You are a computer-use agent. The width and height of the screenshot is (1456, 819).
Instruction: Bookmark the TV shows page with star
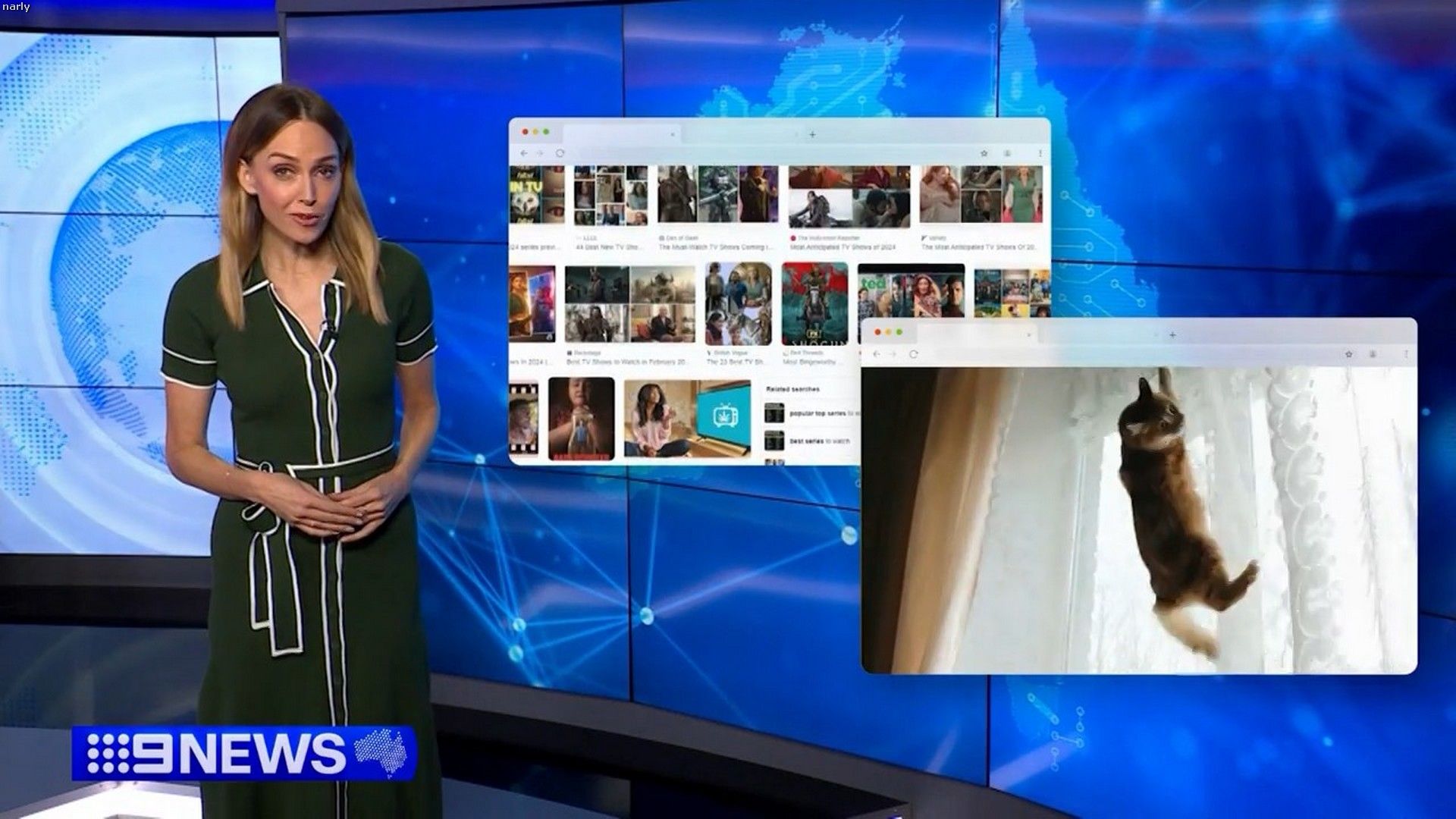tap(984, 153)
